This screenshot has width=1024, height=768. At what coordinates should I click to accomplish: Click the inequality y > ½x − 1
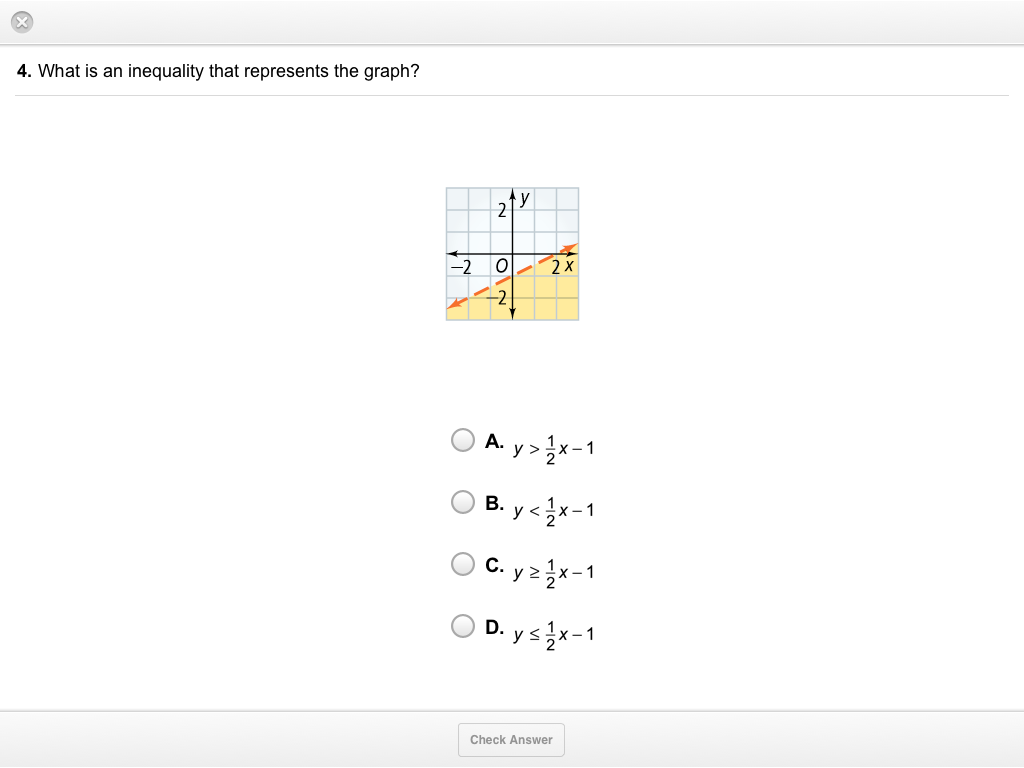click(x=554, y=449)
